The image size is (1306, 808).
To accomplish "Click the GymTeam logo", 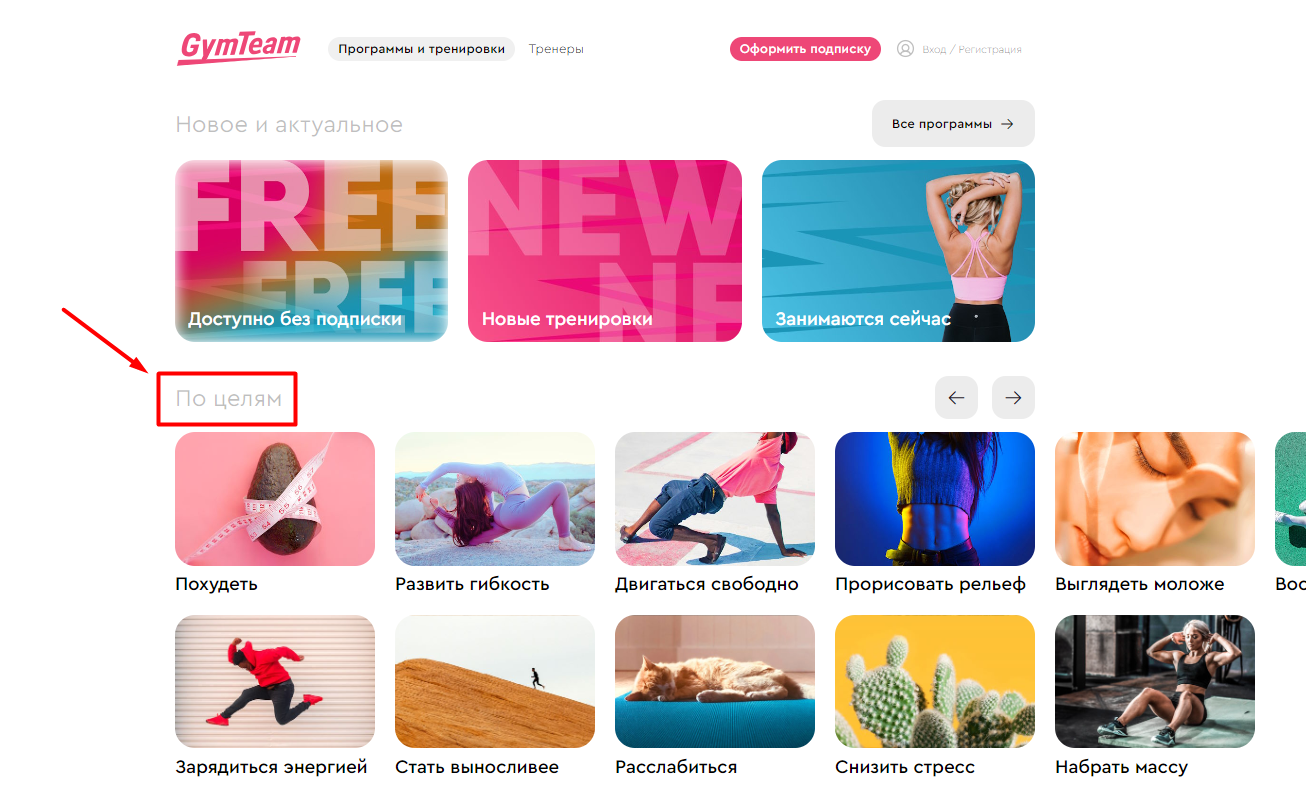I will click(238, 48).
